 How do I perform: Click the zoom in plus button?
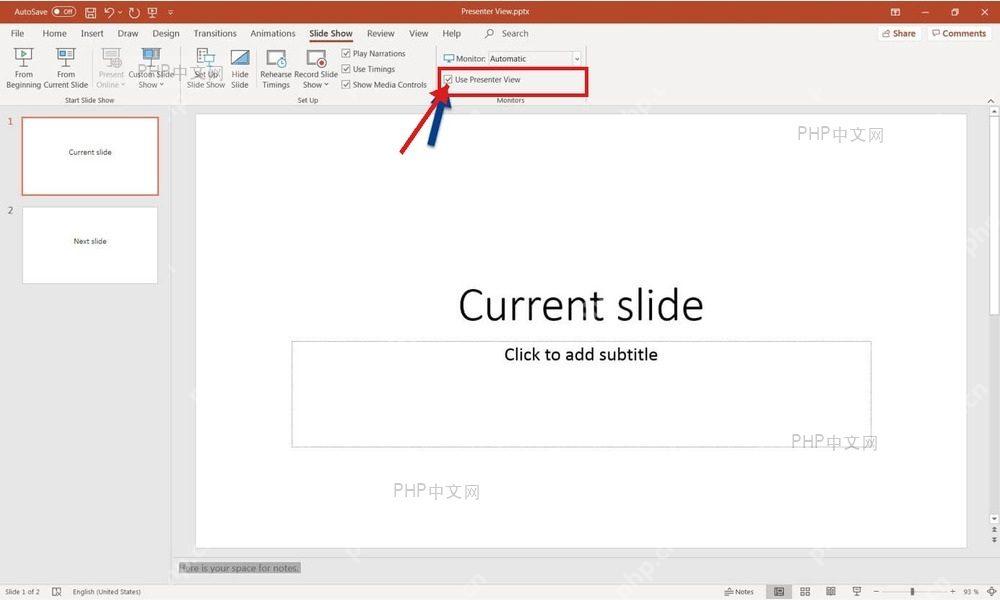952,592
